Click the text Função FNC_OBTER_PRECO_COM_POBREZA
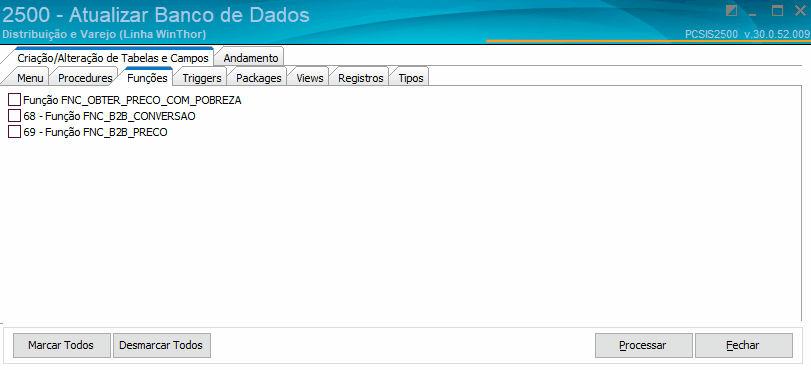 pyautogui.click(x=132, y=100)
